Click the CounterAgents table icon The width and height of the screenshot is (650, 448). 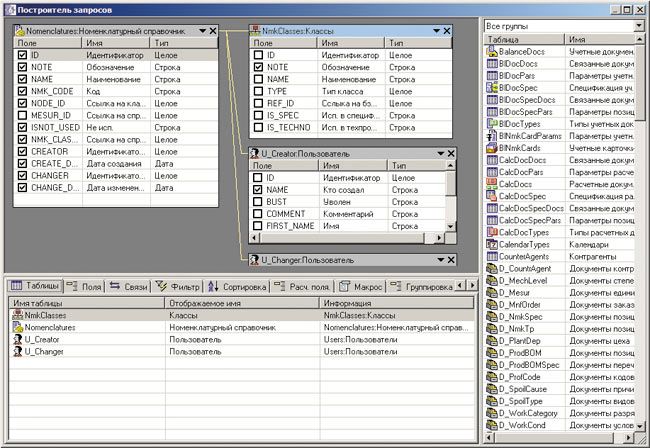click(x=491, y=257)
